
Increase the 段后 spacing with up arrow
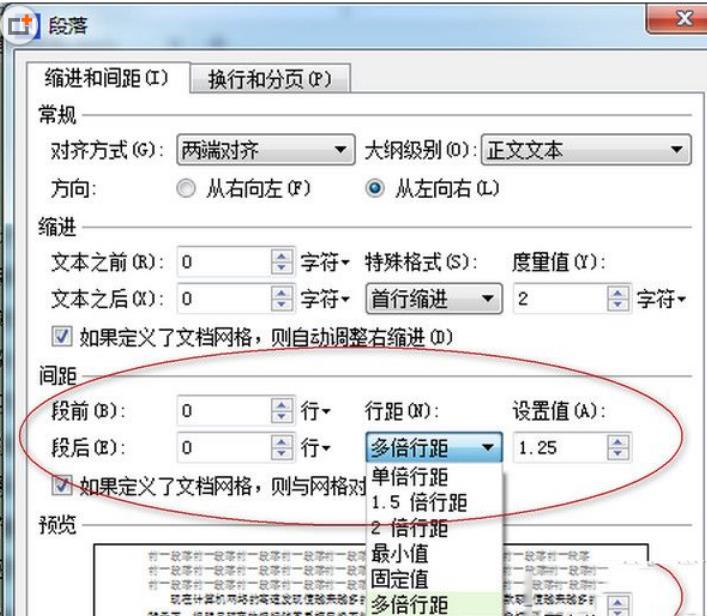[282, 441]
